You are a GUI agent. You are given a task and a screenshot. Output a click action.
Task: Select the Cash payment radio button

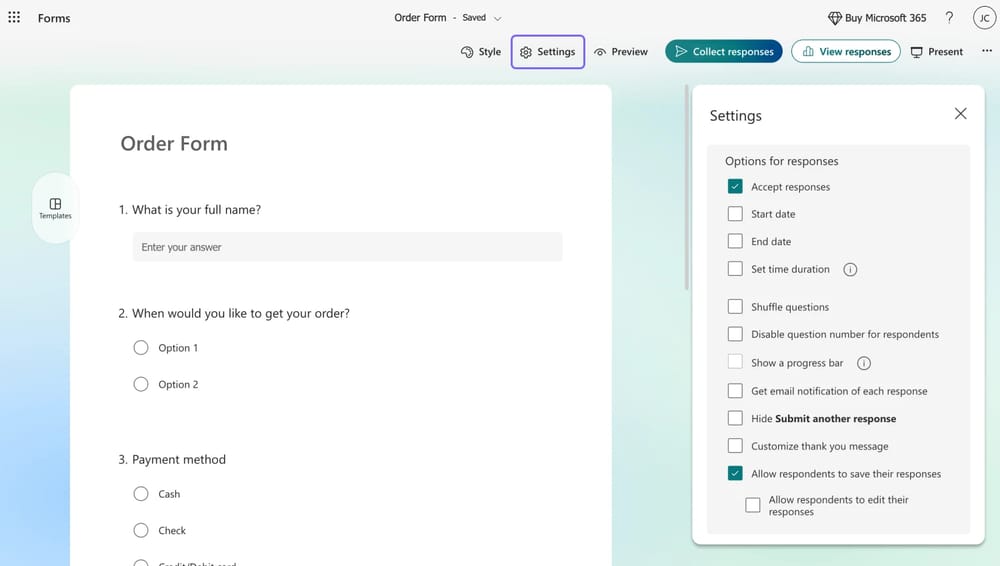[x=141, y=494]
